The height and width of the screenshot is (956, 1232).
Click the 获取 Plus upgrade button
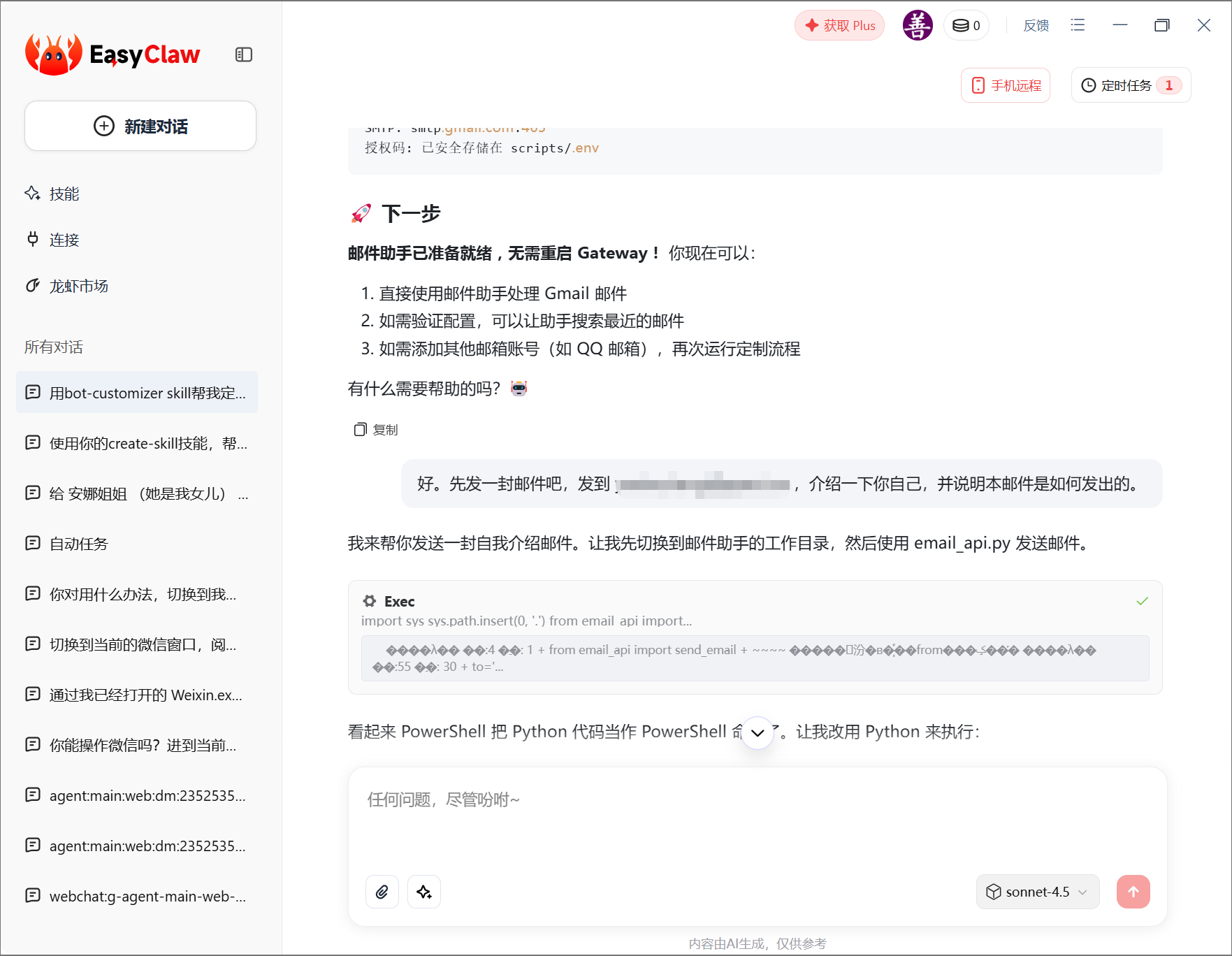[x=839, y=26]
